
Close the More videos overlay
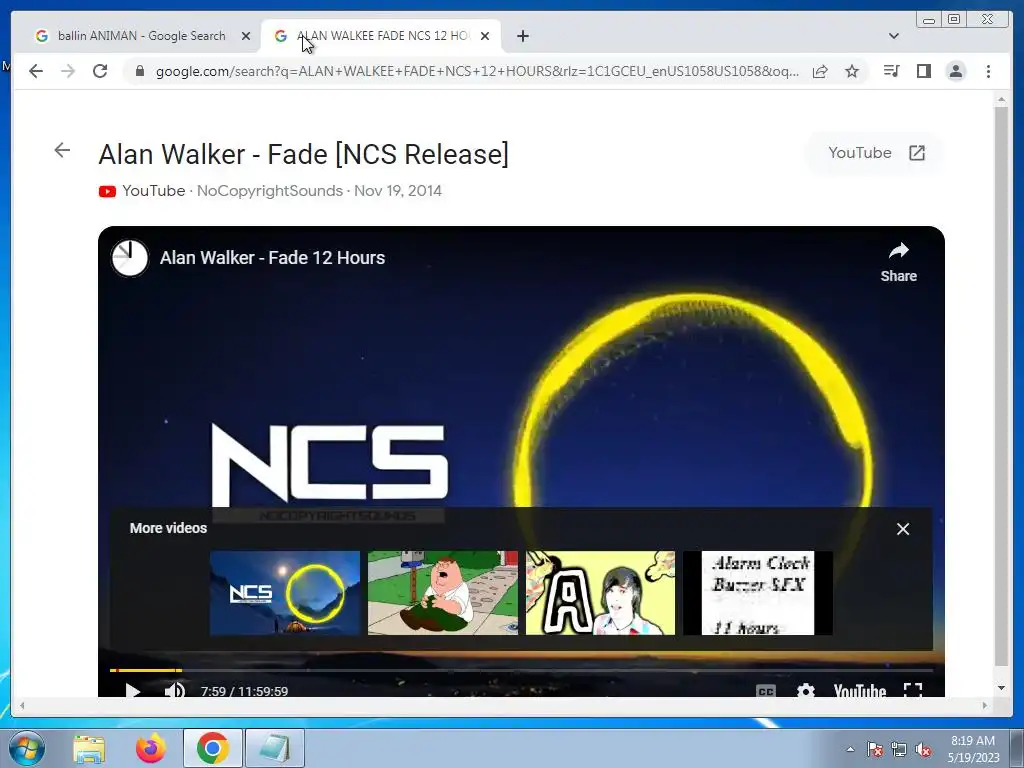pyautogui.click(x=903, y=529)
